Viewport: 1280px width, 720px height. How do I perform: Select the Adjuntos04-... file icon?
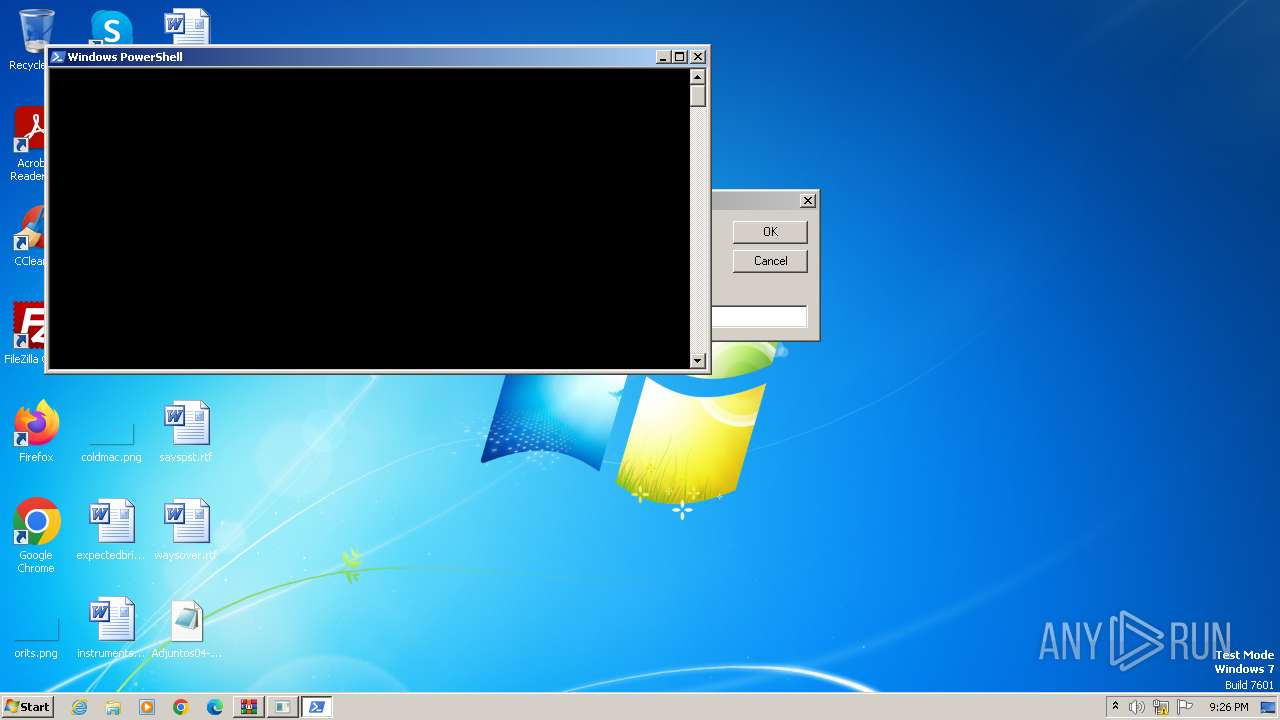coord(186,628)
